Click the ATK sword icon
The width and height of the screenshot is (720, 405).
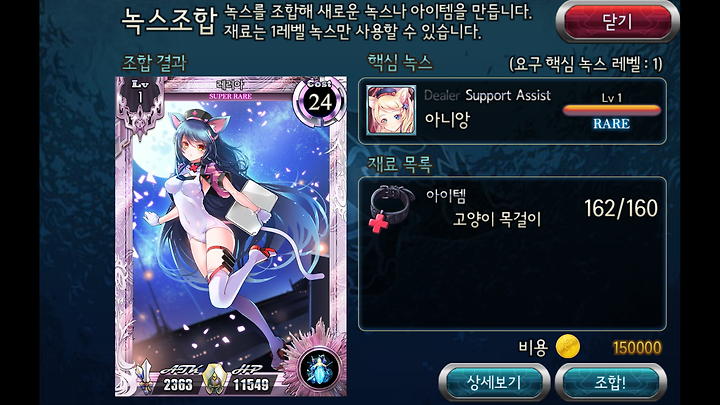click(146, 377)
